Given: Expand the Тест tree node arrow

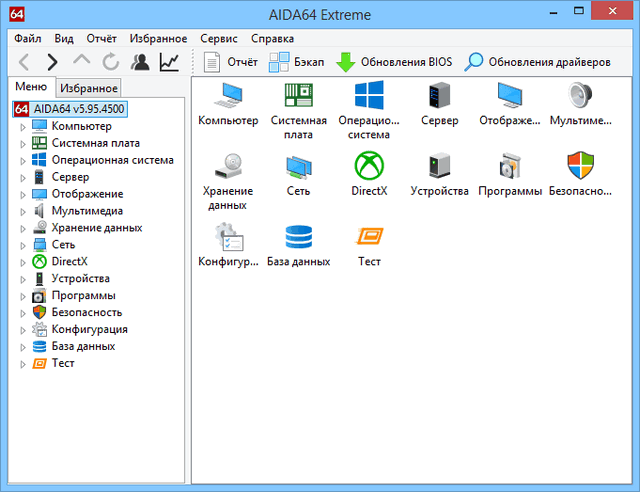Looking at the screenshot, I should point(23,364).
